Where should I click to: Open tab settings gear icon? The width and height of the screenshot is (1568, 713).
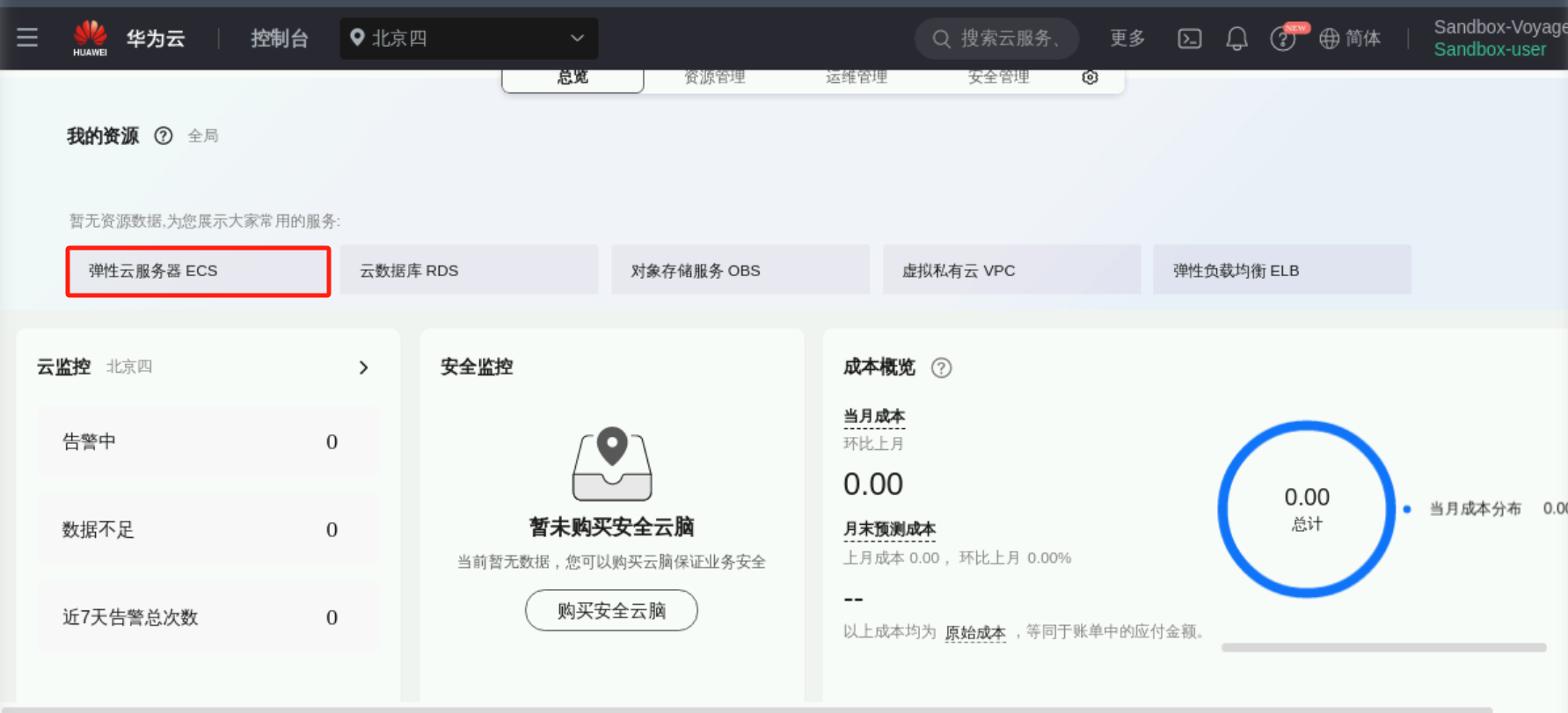1090,77
